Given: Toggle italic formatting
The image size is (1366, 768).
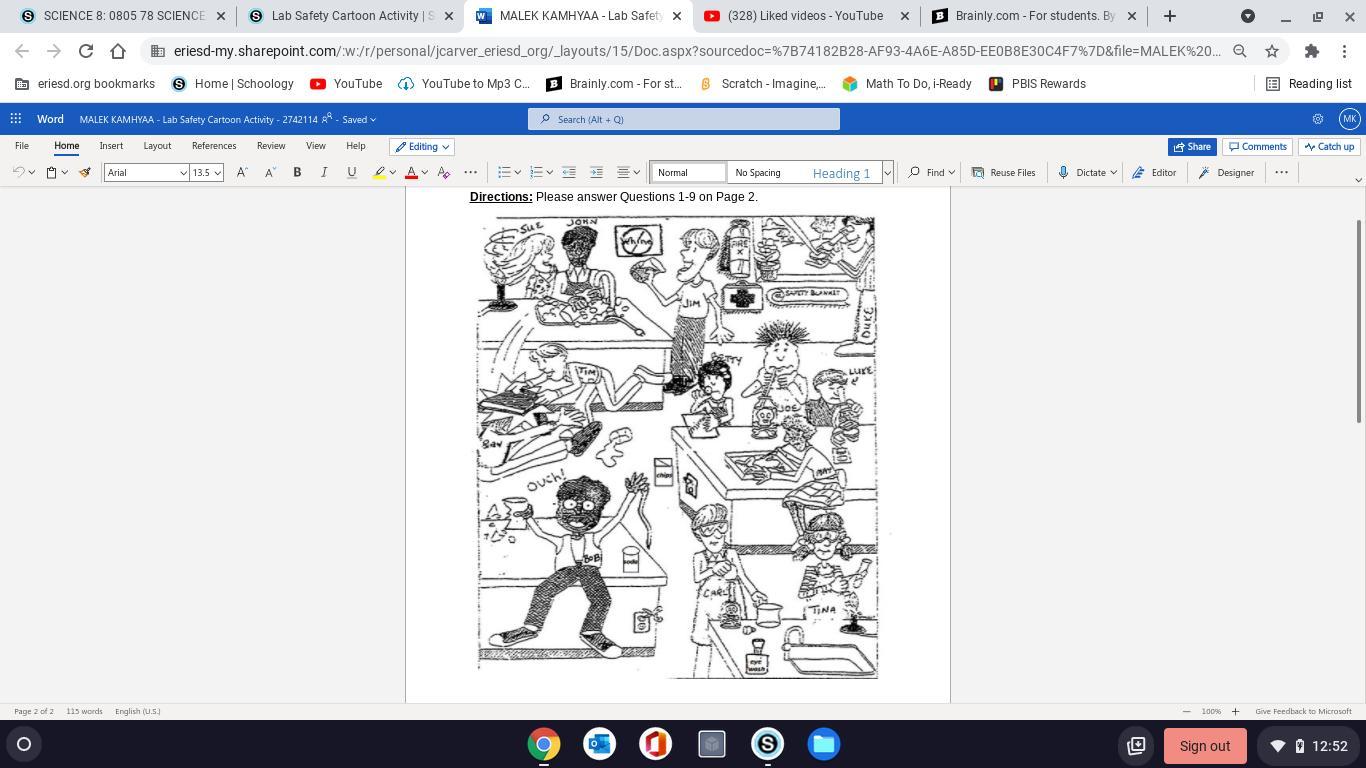Looking at the screenshot, I should click(324, 173).
